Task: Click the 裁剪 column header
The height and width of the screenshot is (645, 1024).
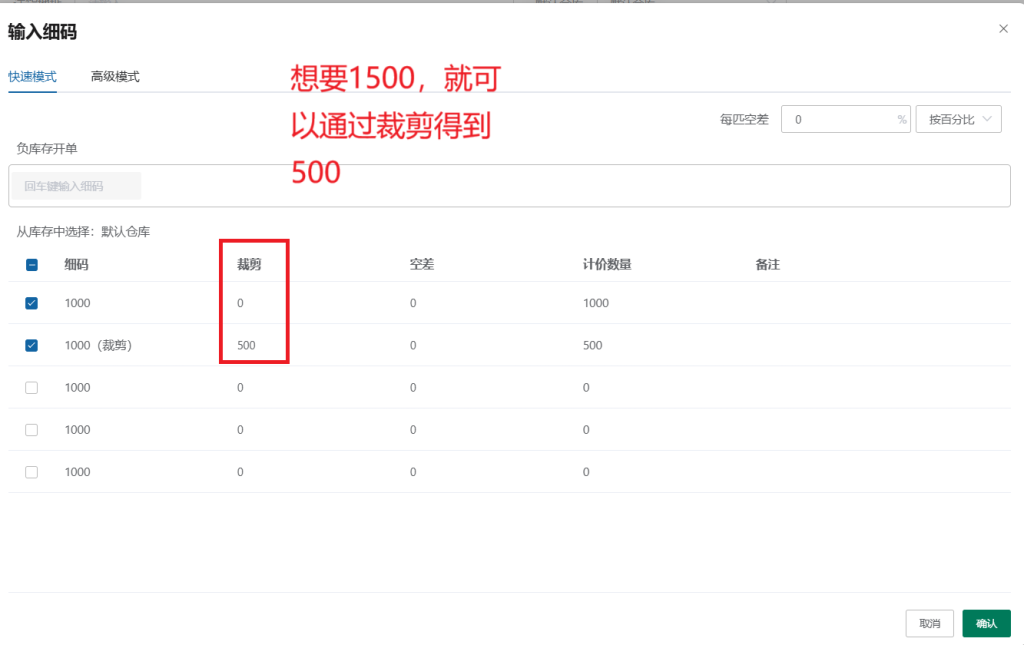Action: 249,265
